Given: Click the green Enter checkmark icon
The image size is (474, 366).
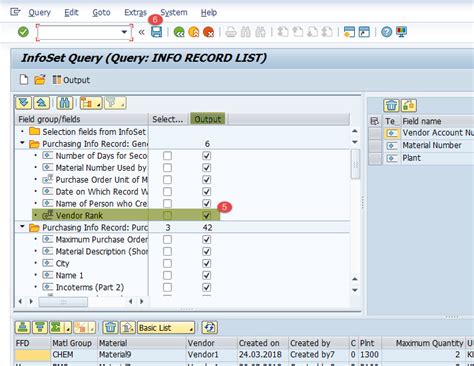Looking at the screenshot, I should click(23, 32).
